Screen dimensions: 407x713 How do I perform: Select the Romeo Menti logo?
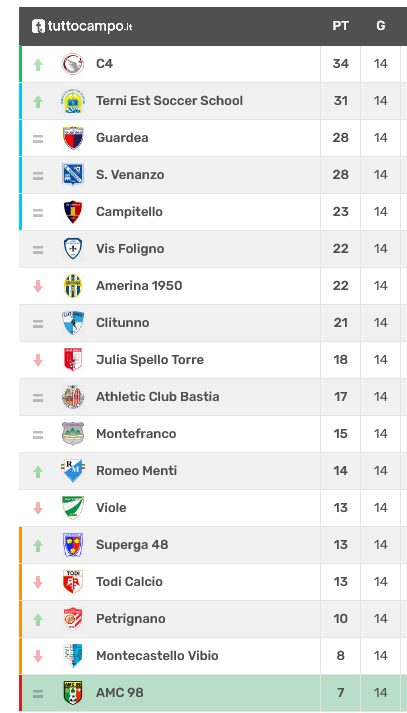click(x=73, y=471)
